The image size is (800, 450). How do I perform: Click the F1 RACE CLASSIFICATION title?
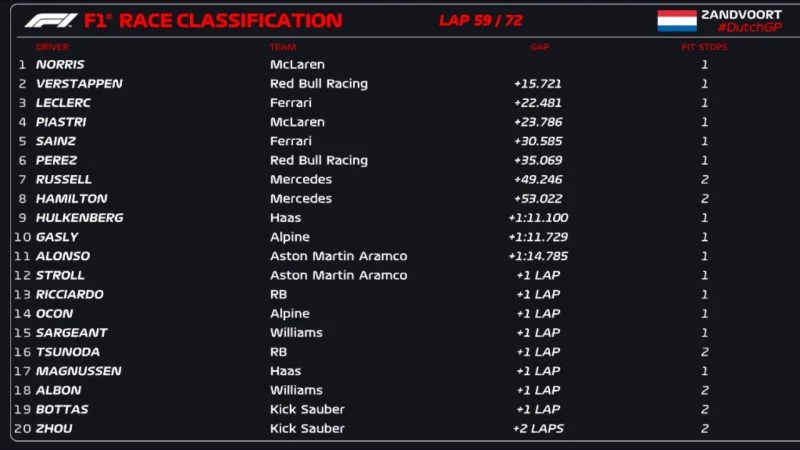click(213, 21)
